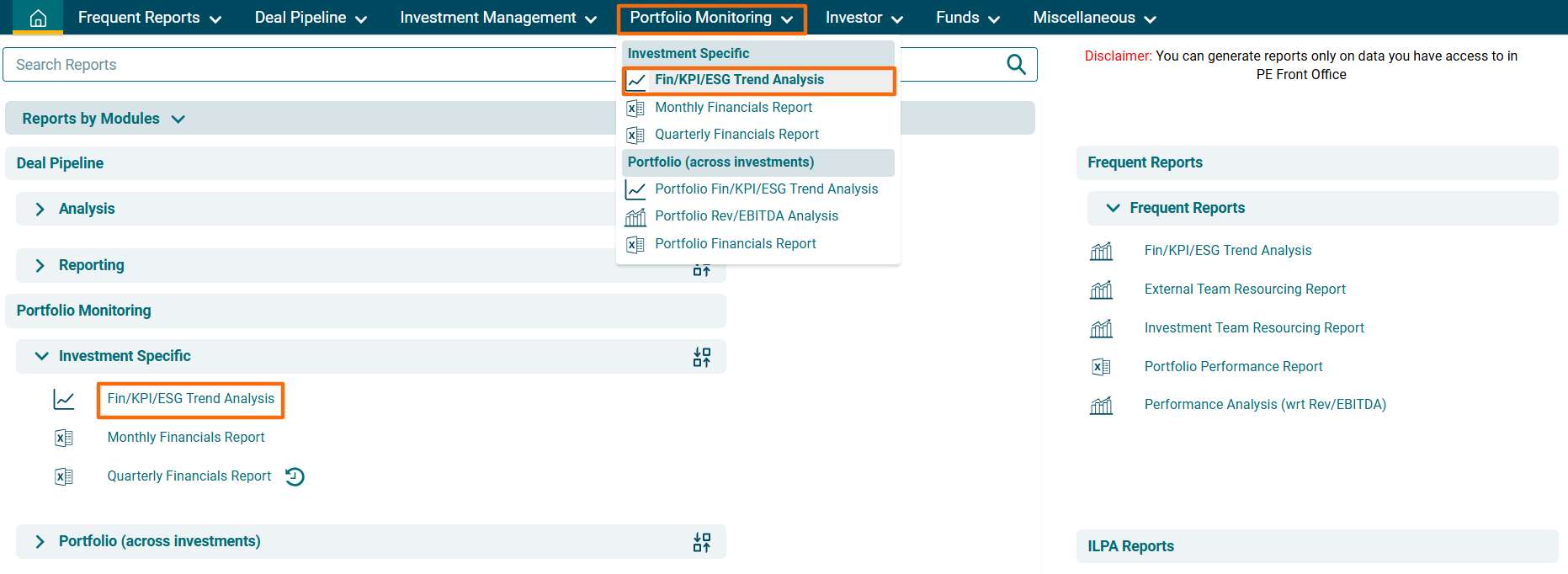Open Investment Team Resourcing Report link
Screen dimensions: 1568x574
click(1253, 328)
